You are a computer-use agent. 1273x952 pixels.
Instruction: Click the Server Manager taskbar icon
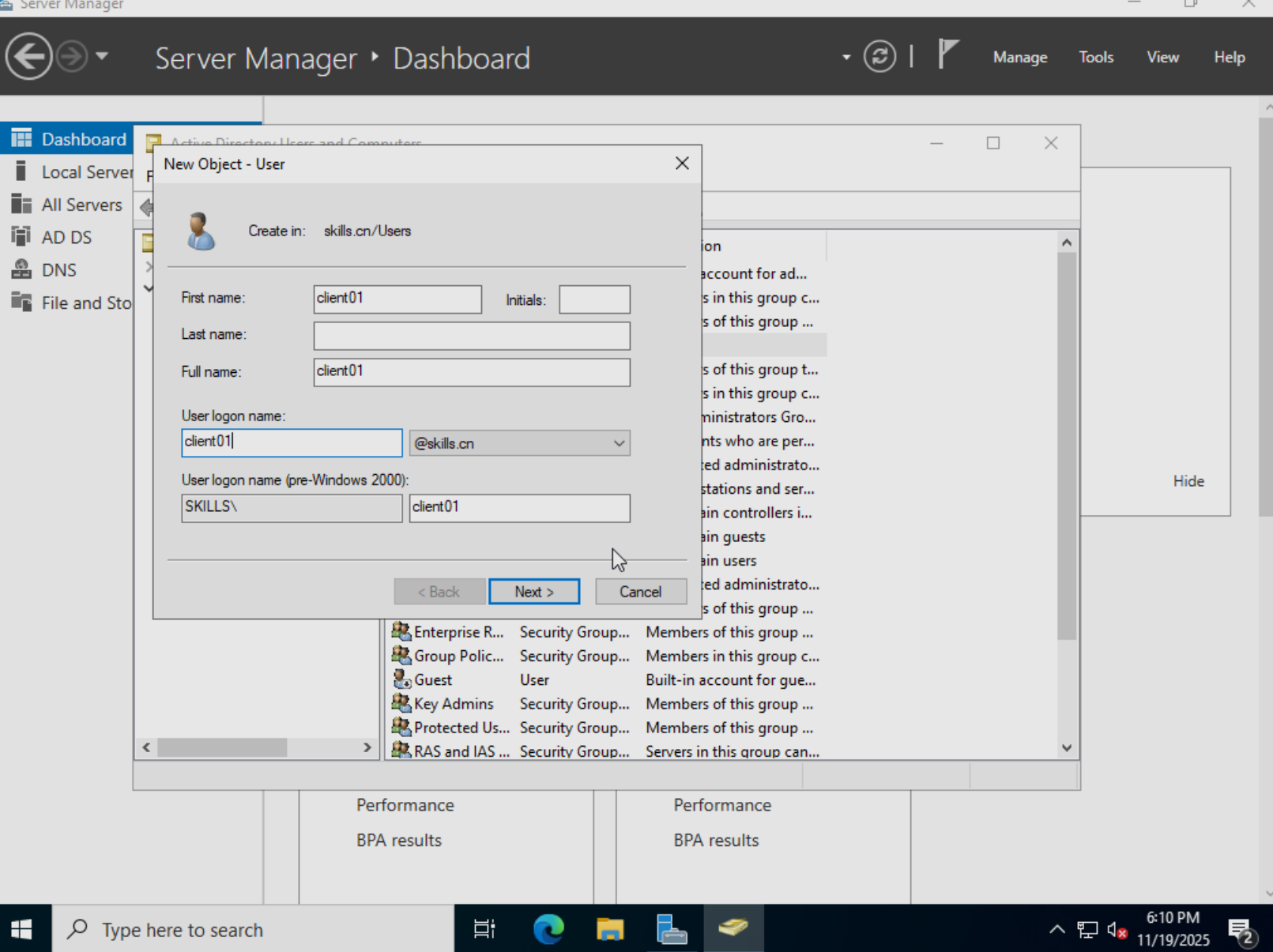click(x=672, y=929)
